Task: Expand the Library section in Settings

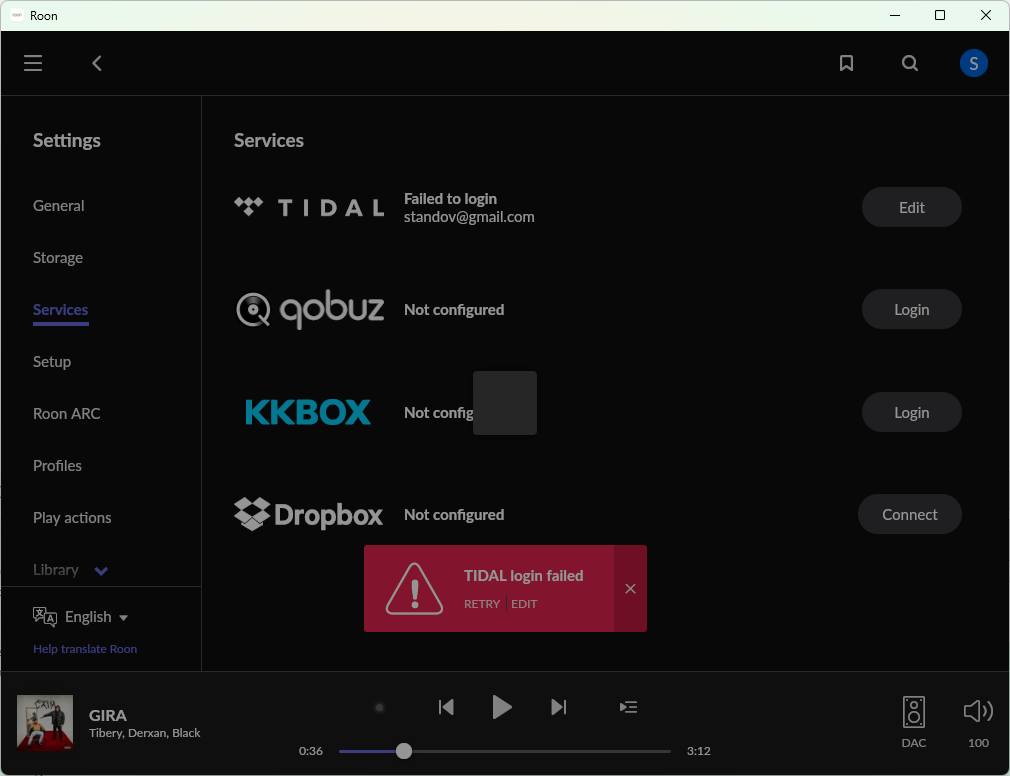Action: 100,570
